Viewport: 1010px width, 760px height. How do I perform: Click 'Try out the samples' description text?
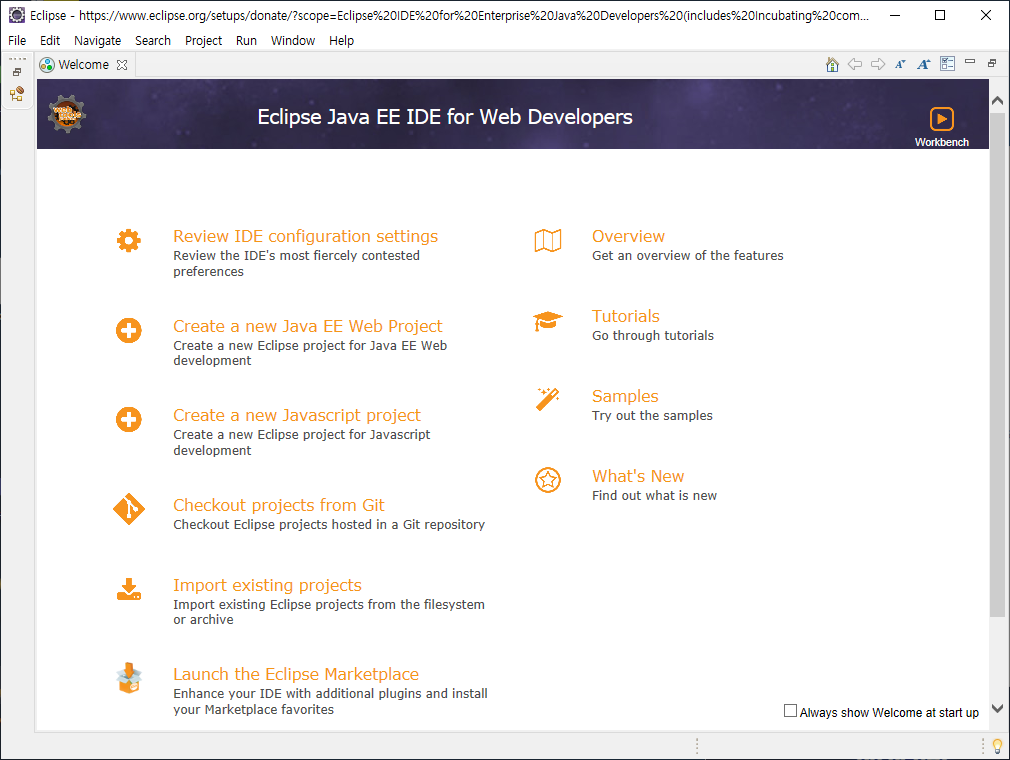[x=652, y=415]
